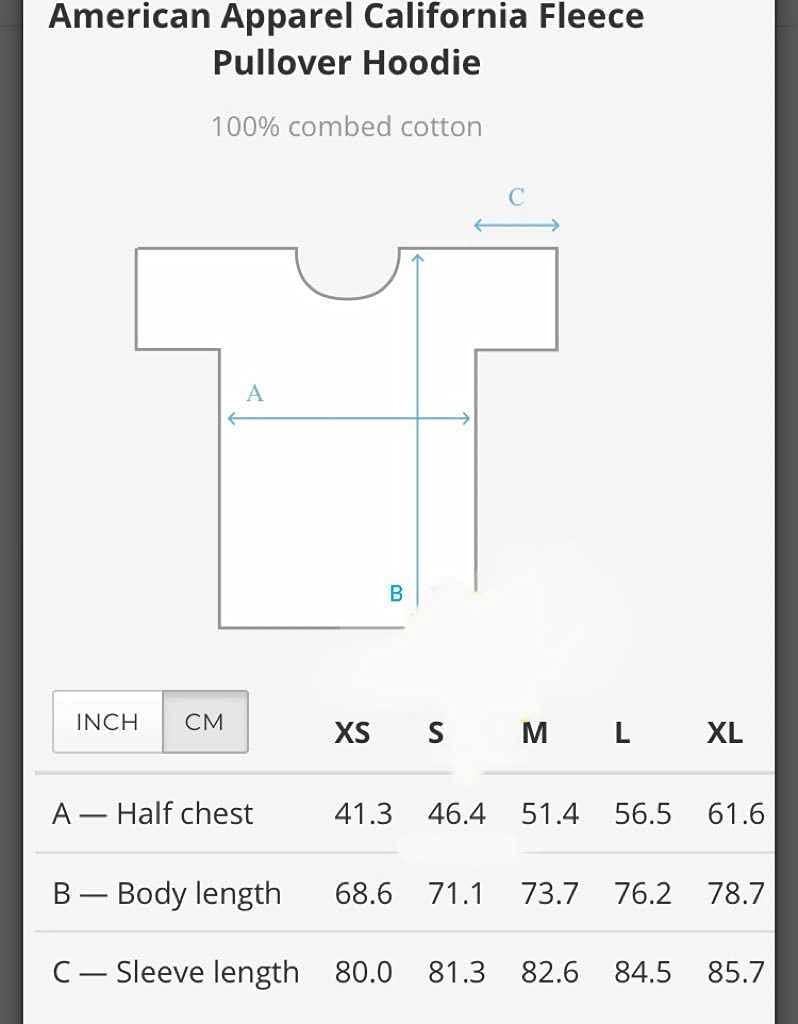Viewport: 798px width, 1024px height.
Task: Click the letter A chest label in diagram
Action: (x=255, y=393)
